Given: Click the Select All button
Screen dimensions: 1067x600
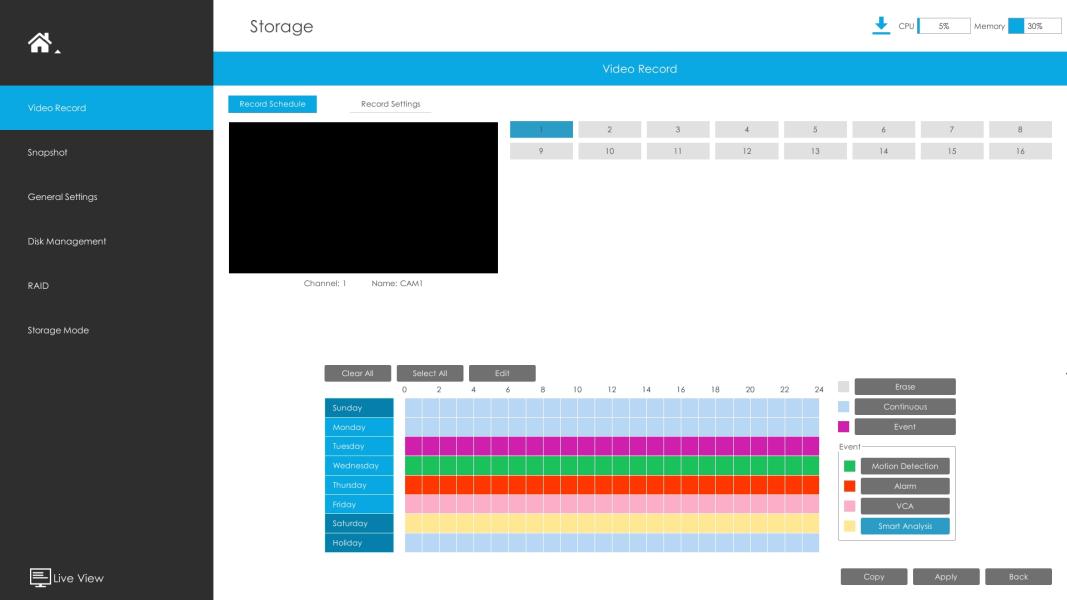Looking at the screenshot, I should pos(430,373).
